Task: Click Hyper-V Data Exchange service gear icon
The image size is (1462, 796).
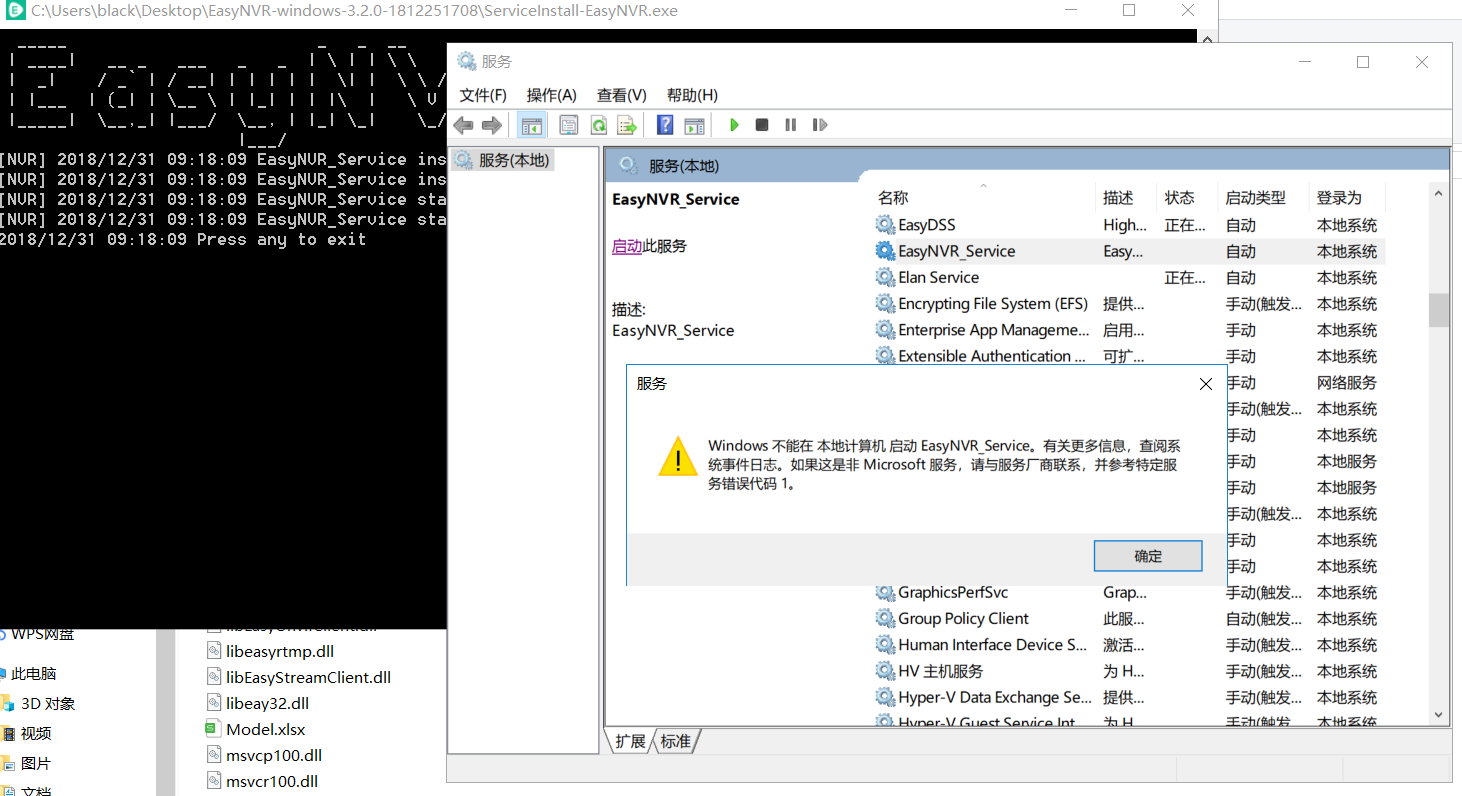Action: 885,697
